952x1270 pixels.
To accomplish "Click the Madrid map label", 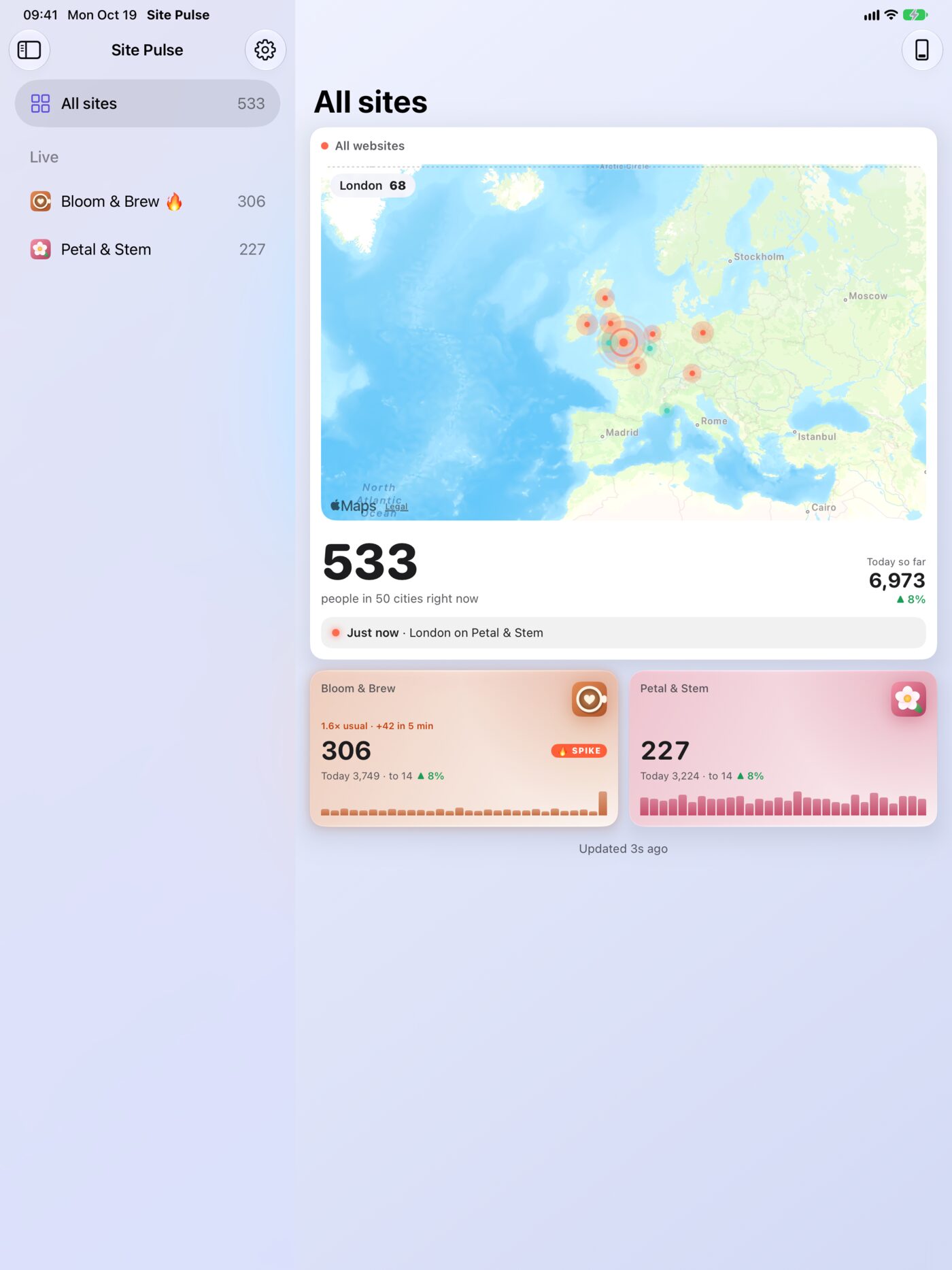I will click(x=622, y=432).
